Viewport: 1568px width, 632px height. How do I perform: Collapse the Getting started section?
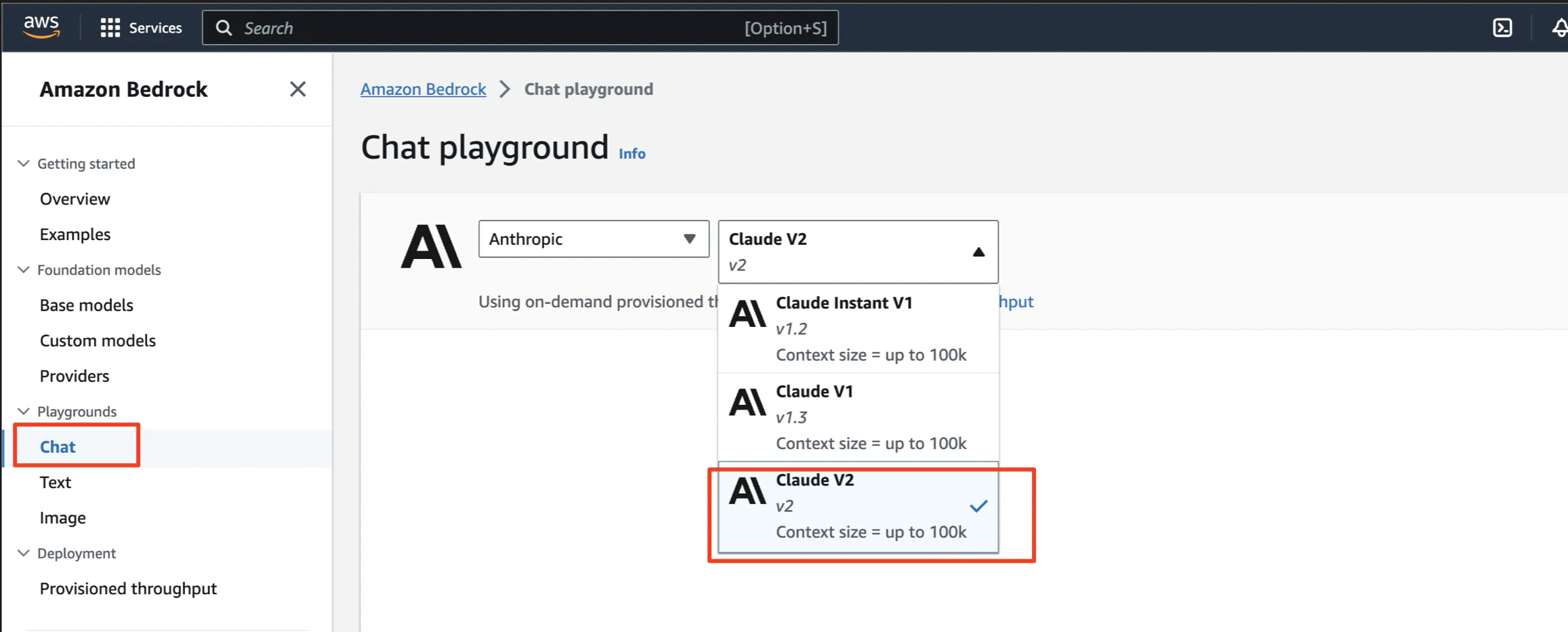[24, 163]
